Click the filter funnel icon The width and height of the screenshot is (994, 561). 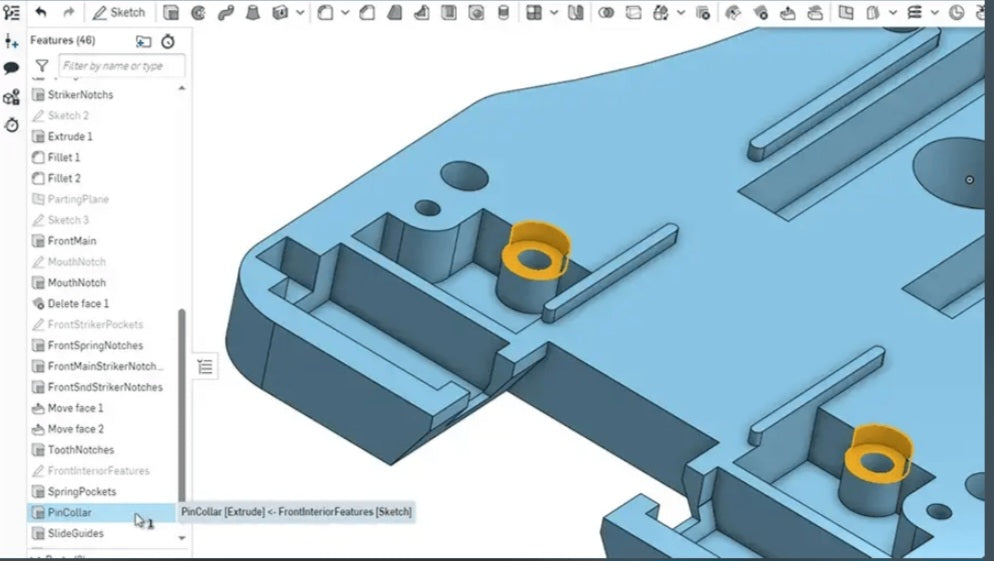tap(42, 65)
